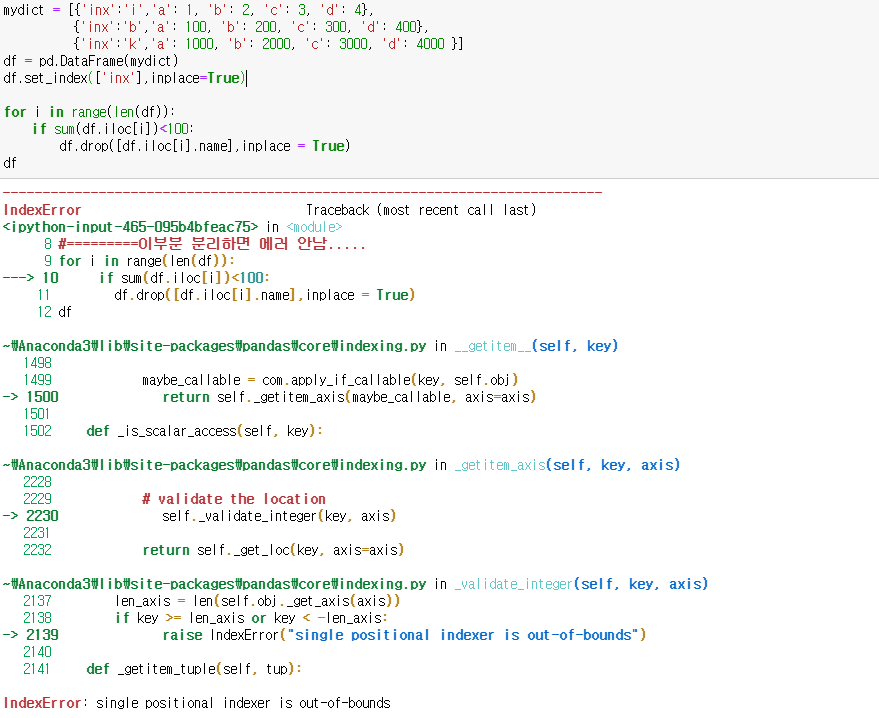Click the '# validate the location' comment
This screenshot has height=718, width=879.
(x=234, y=499)
